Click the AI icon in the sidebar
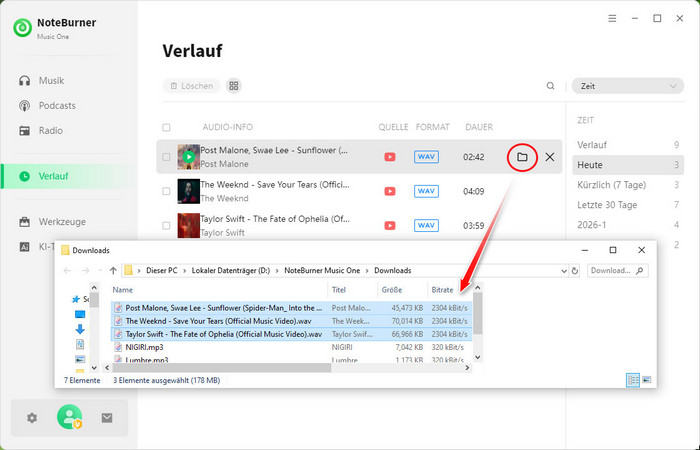The width and height of the screenshot is (700, 450). 25,247
